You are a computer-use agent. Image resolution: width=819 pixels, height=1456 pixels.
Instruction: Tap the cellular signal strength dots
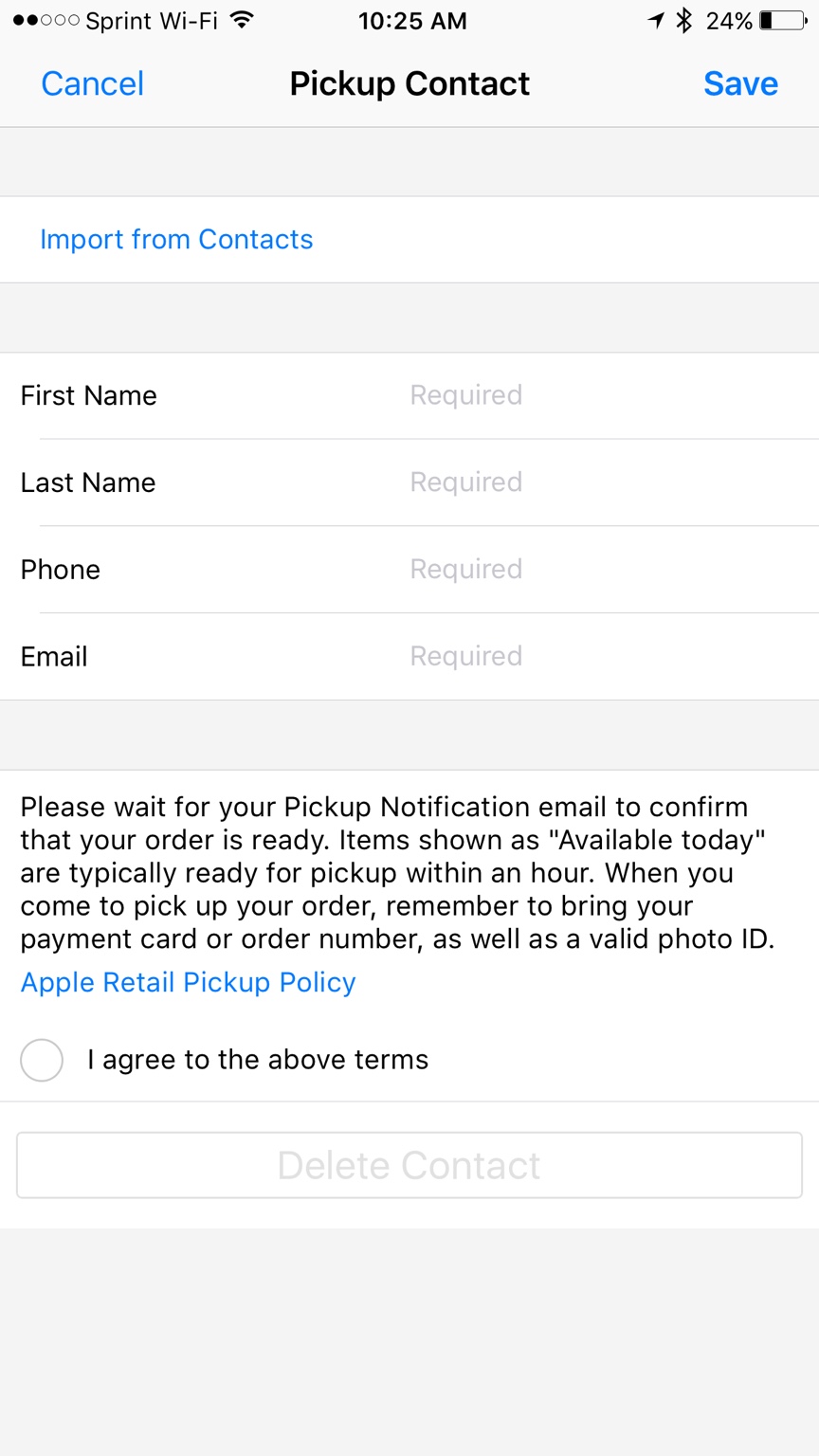45,20
